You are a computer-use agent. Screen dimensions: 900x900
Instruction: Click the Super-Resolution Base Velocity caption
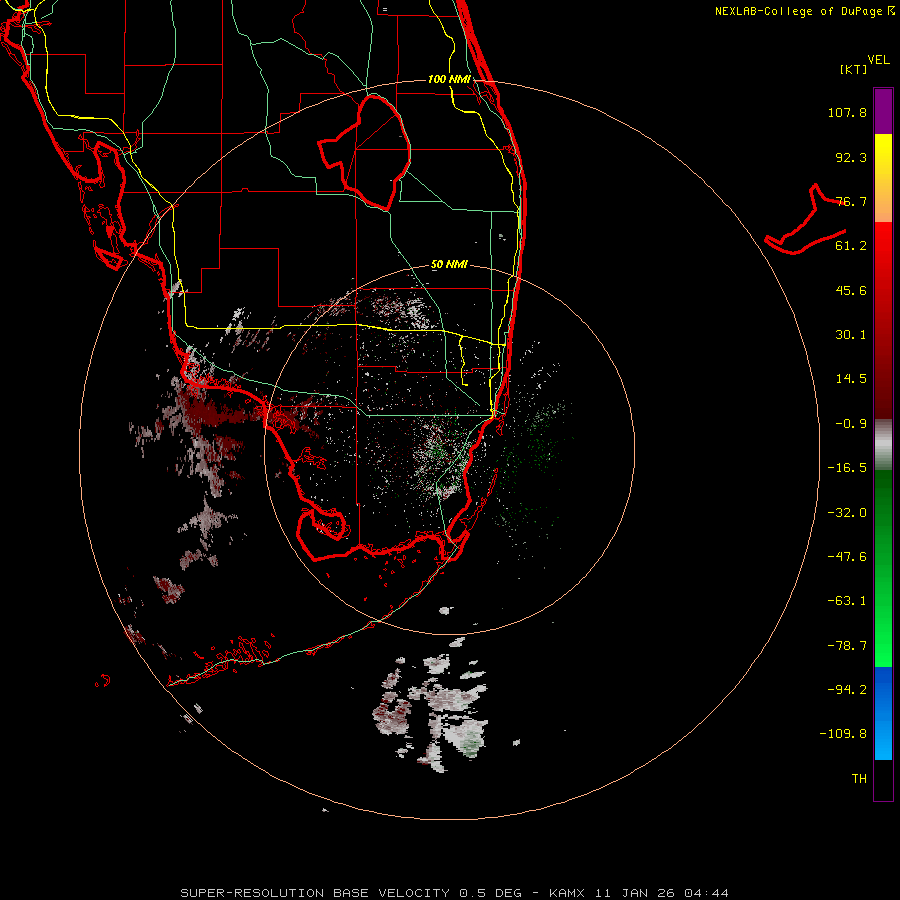click(454, 893)
